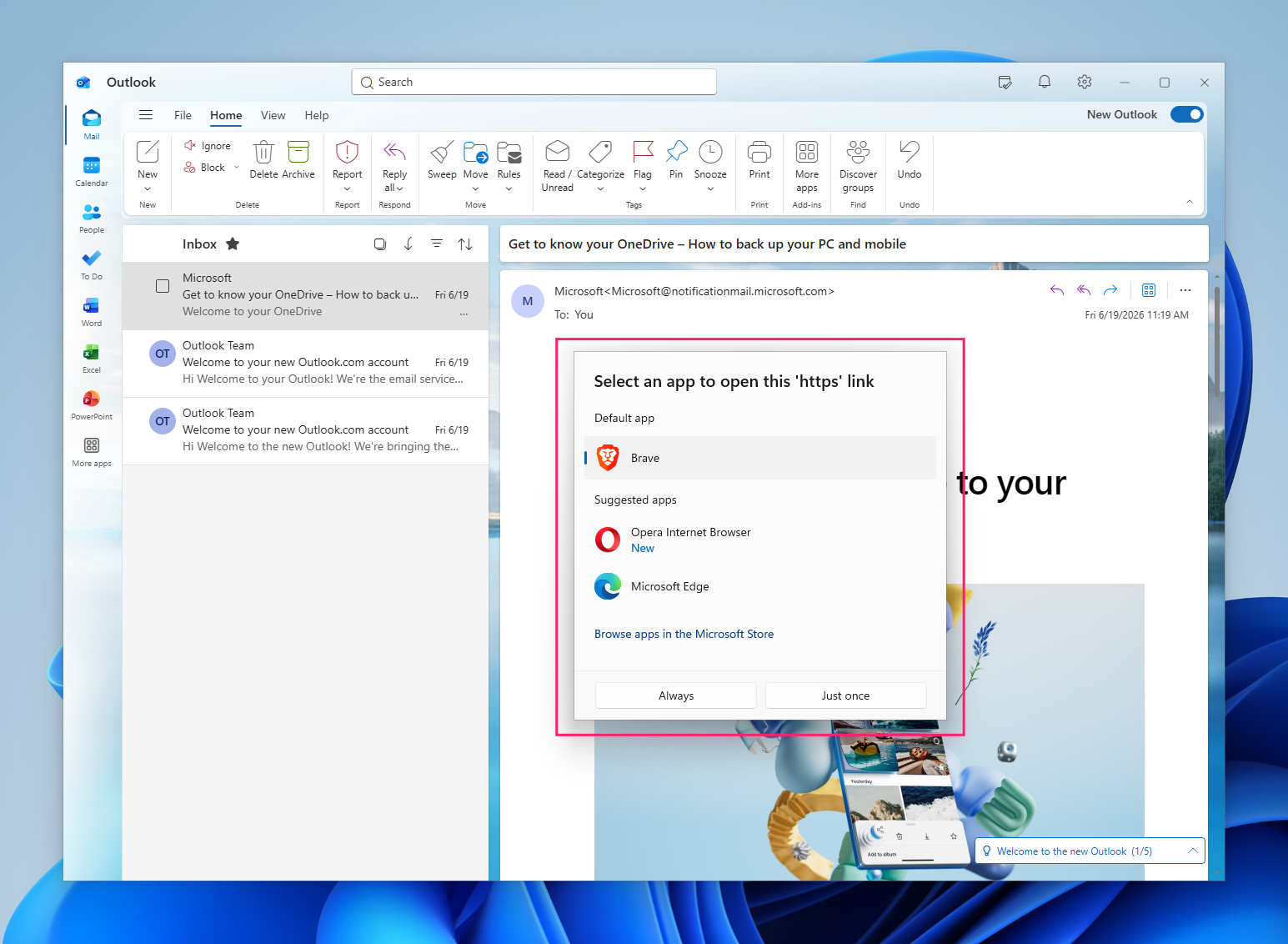Forward the email from the reading pane
Image resolution: width=1288 pixels, height=944 pixels.
[x=1110, y=290]
